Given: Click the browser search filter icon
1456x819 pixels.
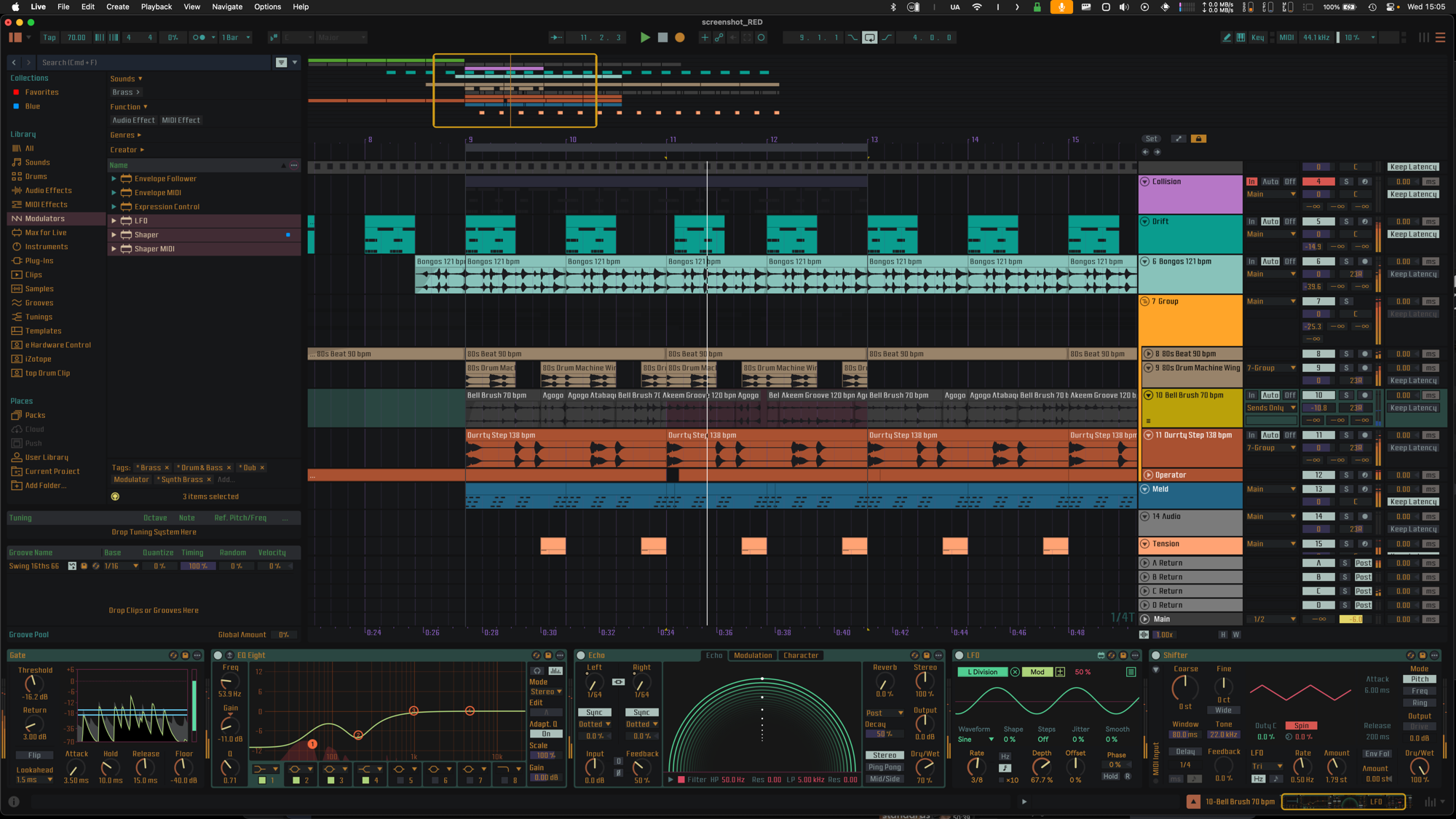Looking at the screenshot, I should pyautogui.click(x=281, y=63).
